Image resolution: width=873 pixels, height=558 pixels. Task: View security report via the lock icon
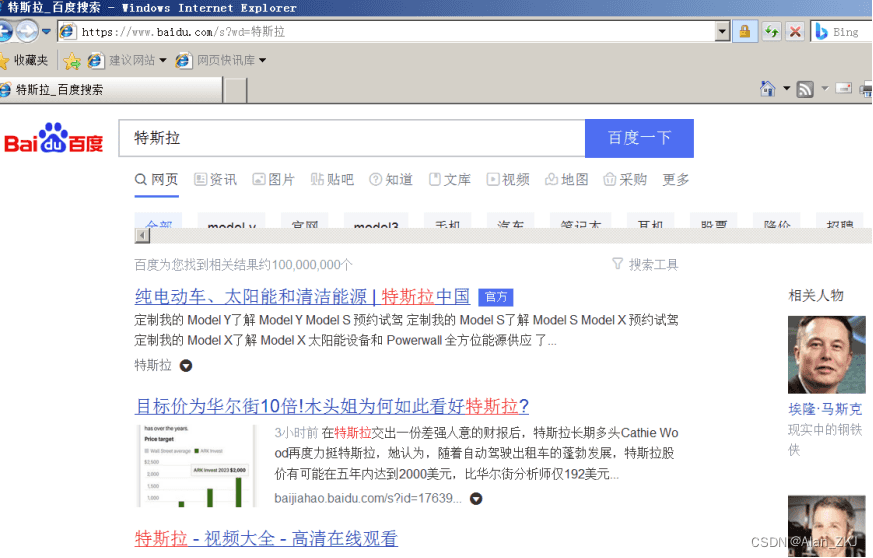click(744, 32)
